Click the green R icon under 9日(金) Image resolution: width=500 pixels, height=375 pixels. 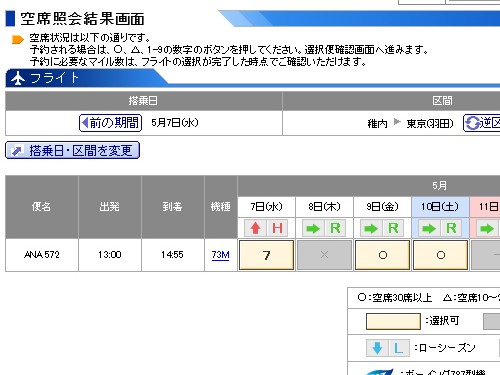(x=393, y=228)
